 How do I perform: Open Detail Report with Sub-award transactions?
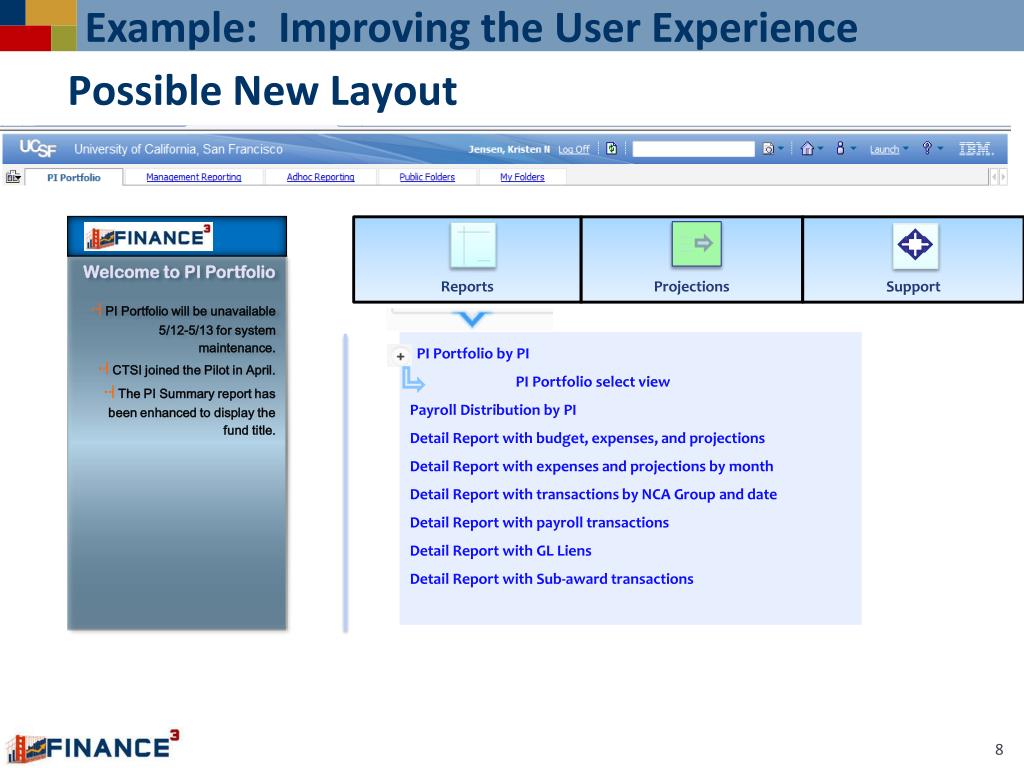552,579
